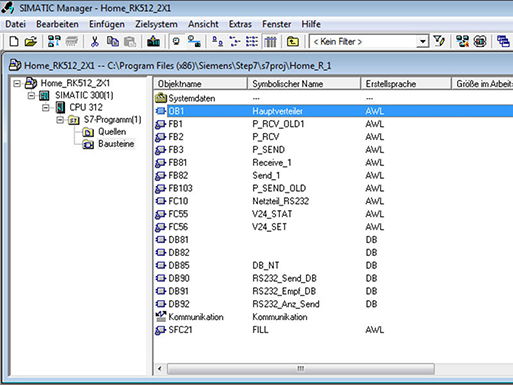Screen dimensions: 513x385
Task: Sort by Symbolischer Name column header
Action: coord(304,83)
